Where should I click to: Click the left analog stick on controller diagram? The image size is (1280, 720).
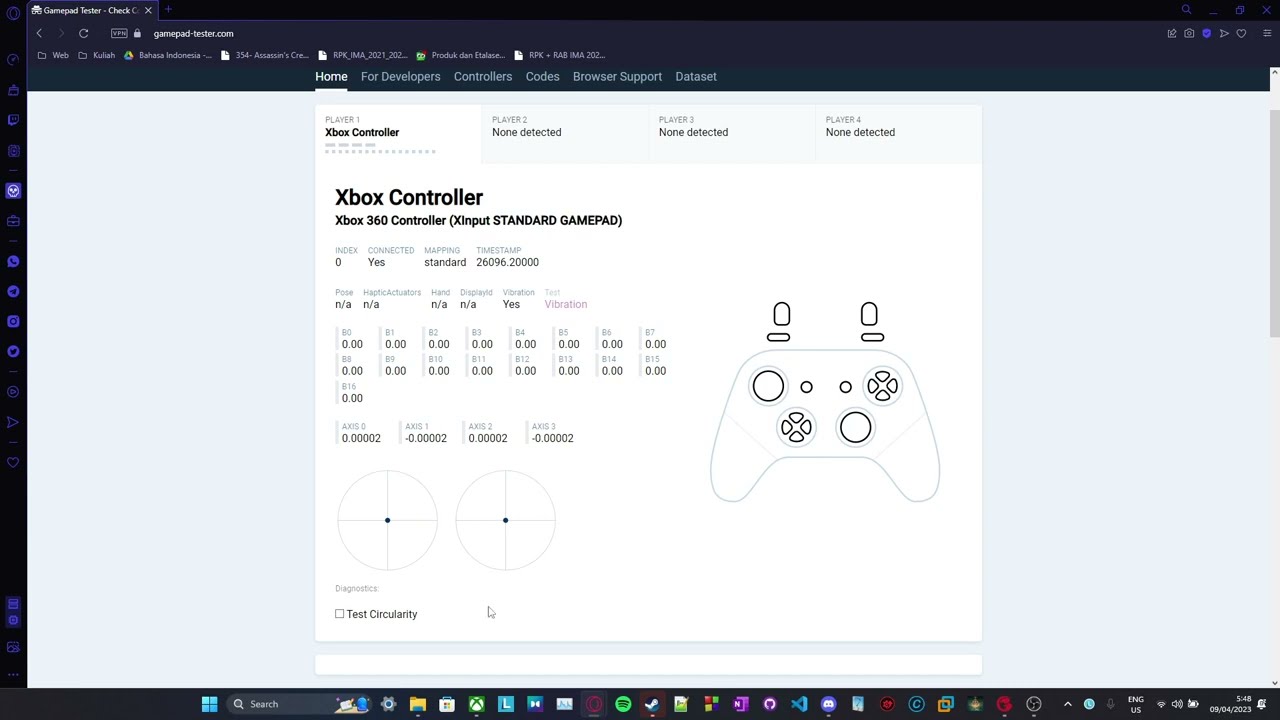(768, 386)
